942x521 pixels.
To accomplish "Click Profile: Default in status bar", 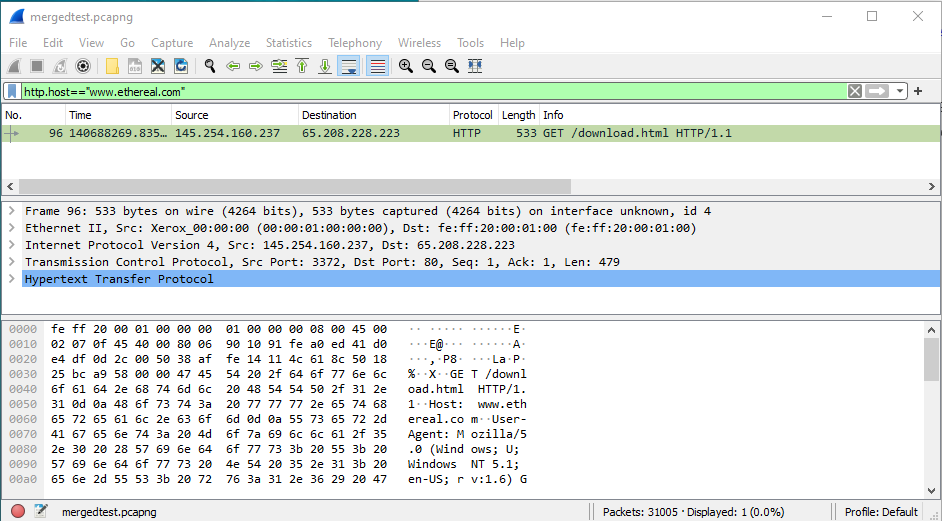I will [881, 512].
